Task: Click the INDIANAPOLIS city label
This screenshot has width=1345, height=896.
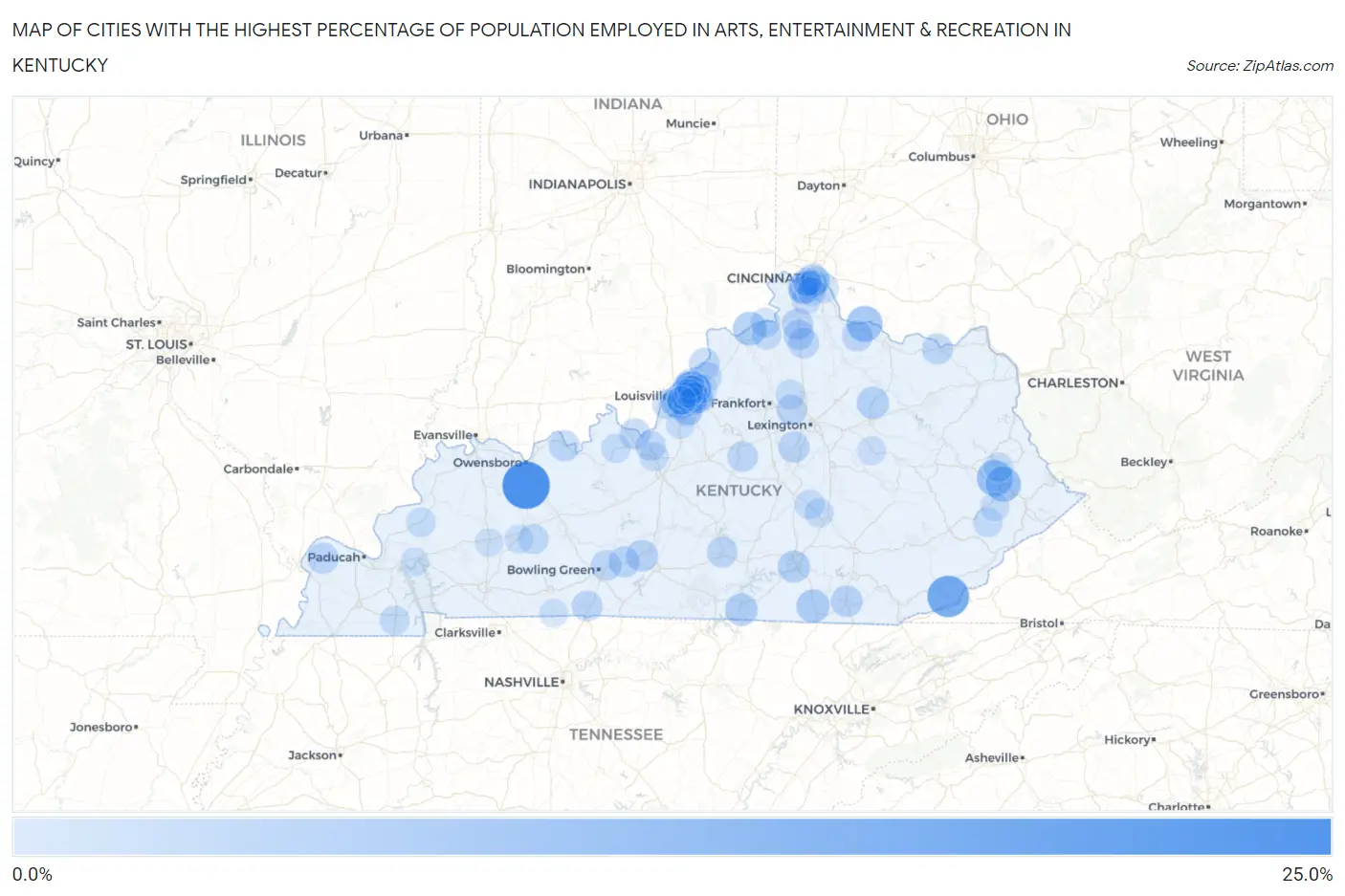Action: point(577,185)
